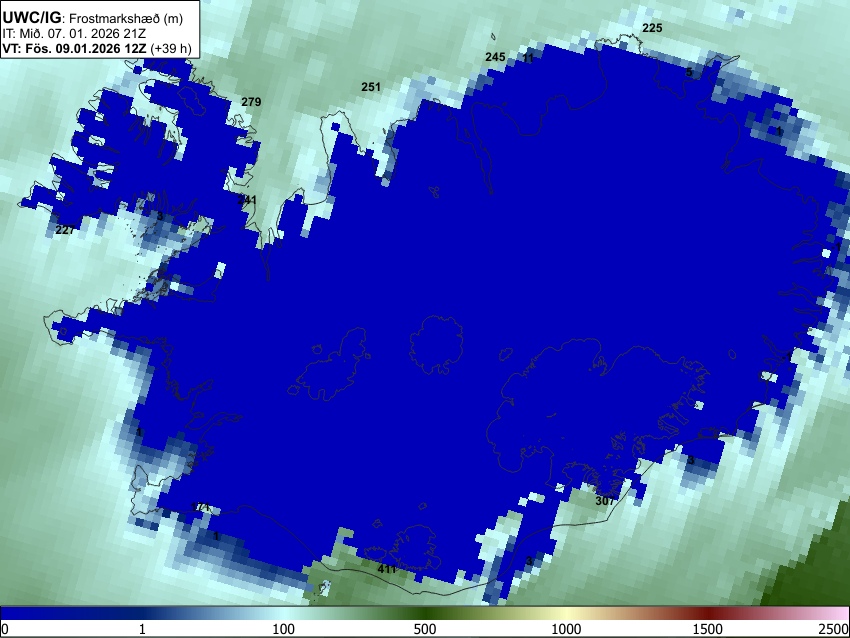Click the 279 value on the map

(251, 102)
